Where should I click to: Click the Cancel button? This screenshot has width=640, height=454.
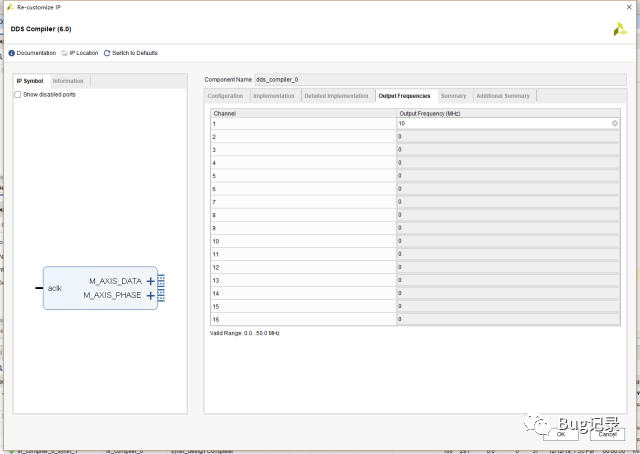(607, 434)
